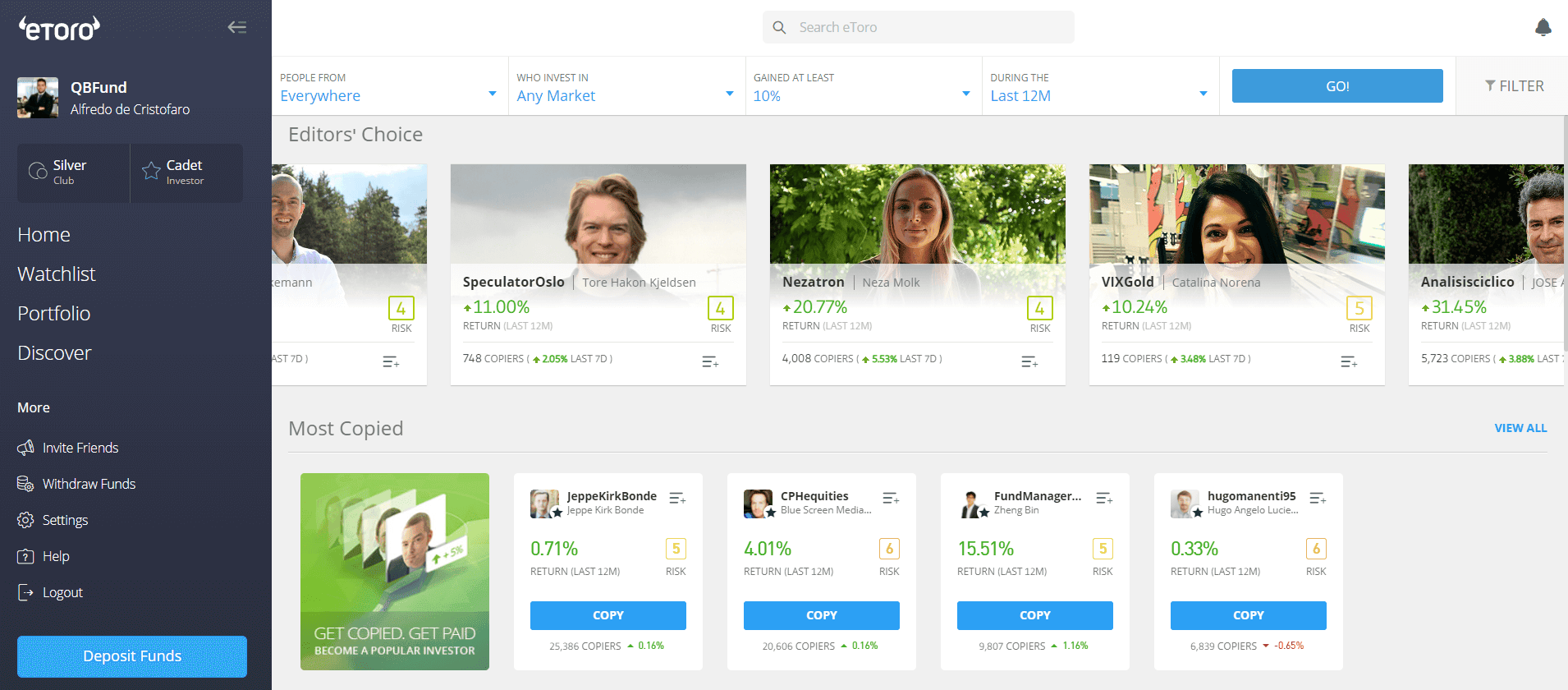Click the Analisisciclico username
Image resolution: width=1568 pixels, height=690 pixels.
(1468, 282)
